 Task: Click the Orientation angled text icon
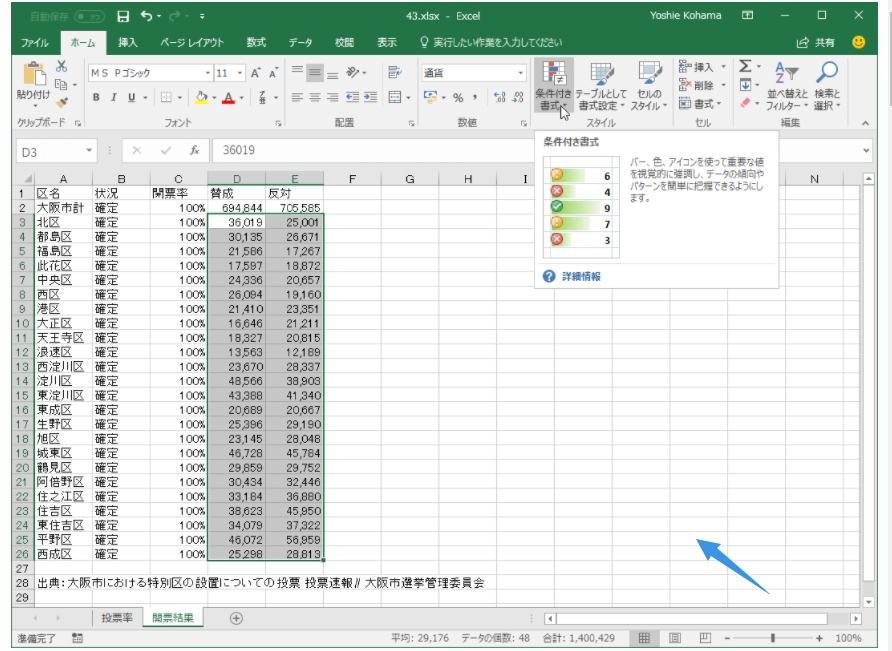pyautogui.click(x=353, y=72)
